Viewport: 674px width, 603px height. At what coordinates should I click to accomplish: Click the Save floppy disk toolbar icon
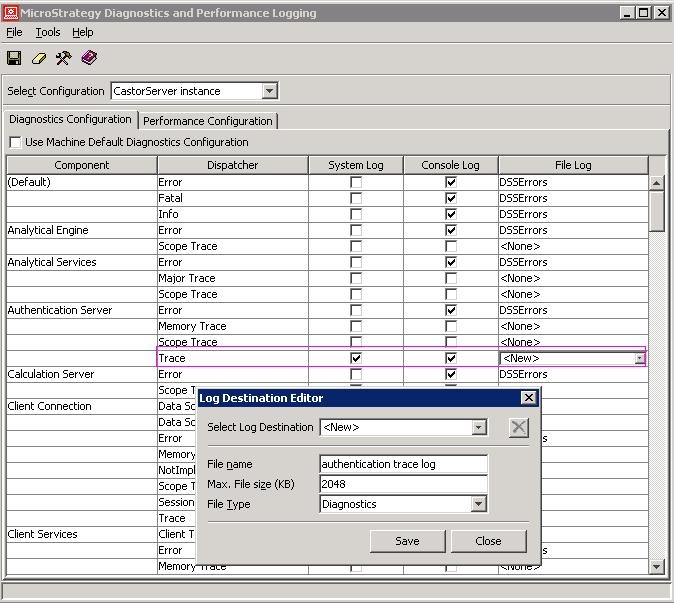(x=14, y=58)
